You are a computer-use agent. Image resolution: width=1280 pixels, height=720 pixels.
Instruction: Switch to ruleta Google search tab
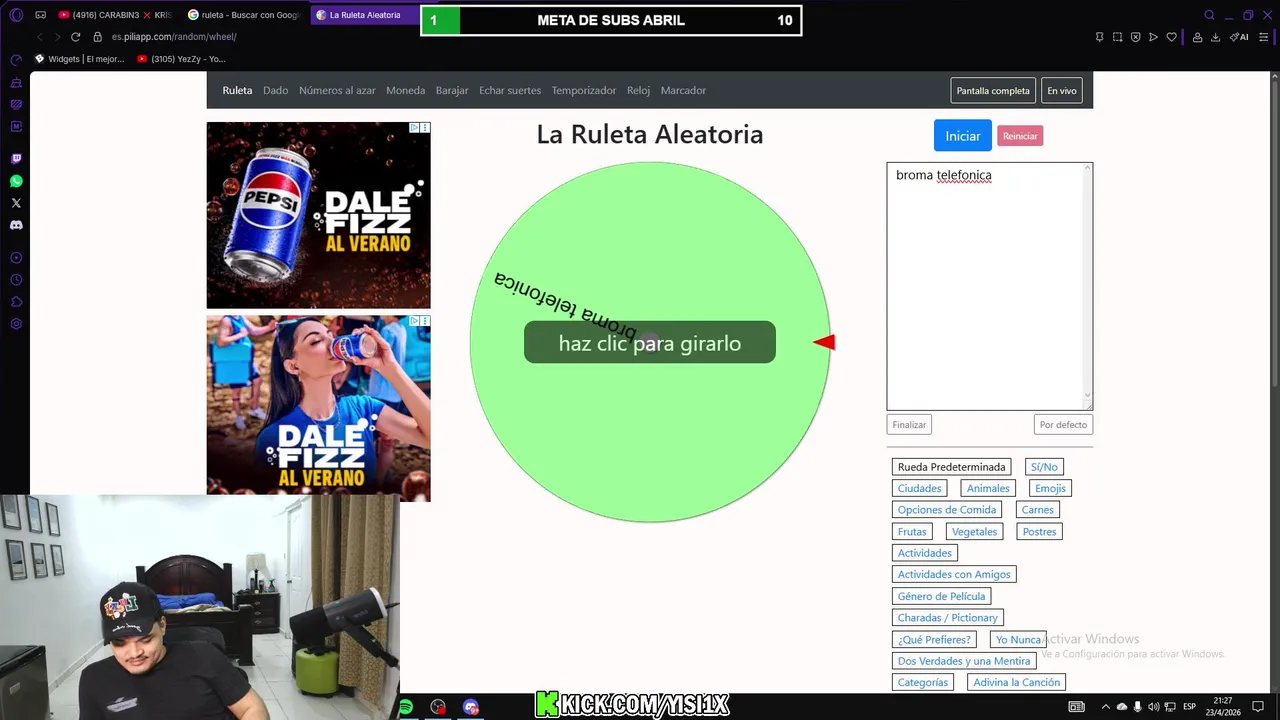(x=243, y=15)
